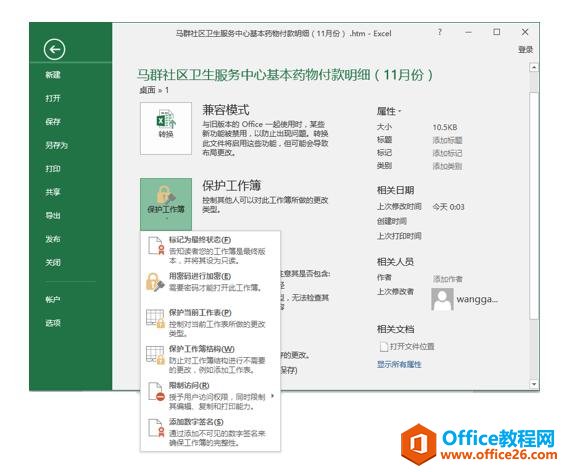
Task: Choose 限制访问(R) menu entry
Action: [210, 395]
